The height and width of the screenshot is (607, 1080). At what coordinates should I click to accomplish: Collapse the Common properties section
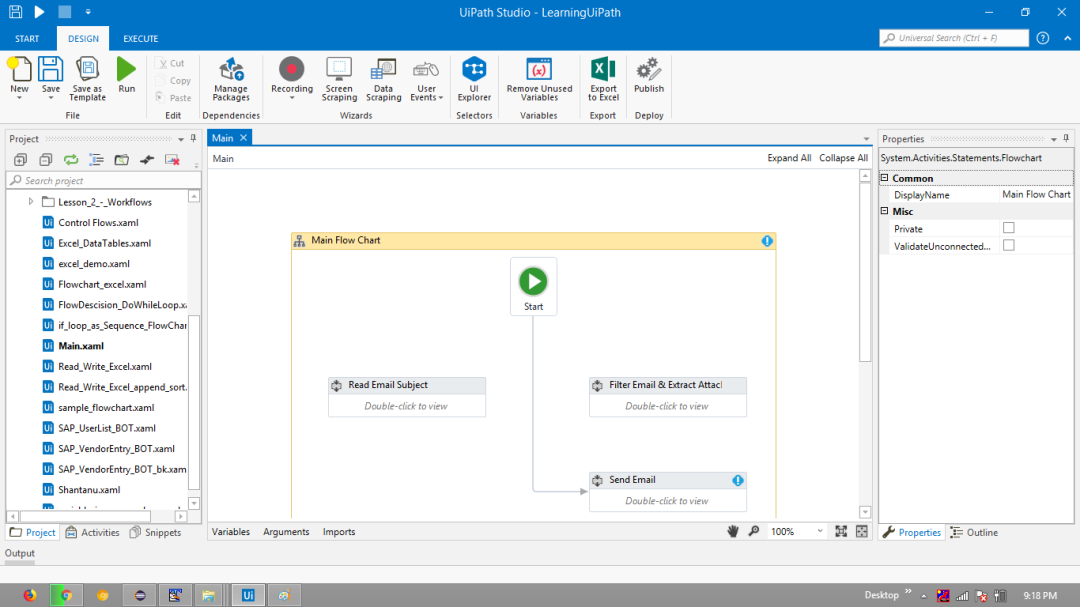click(885, 178)
